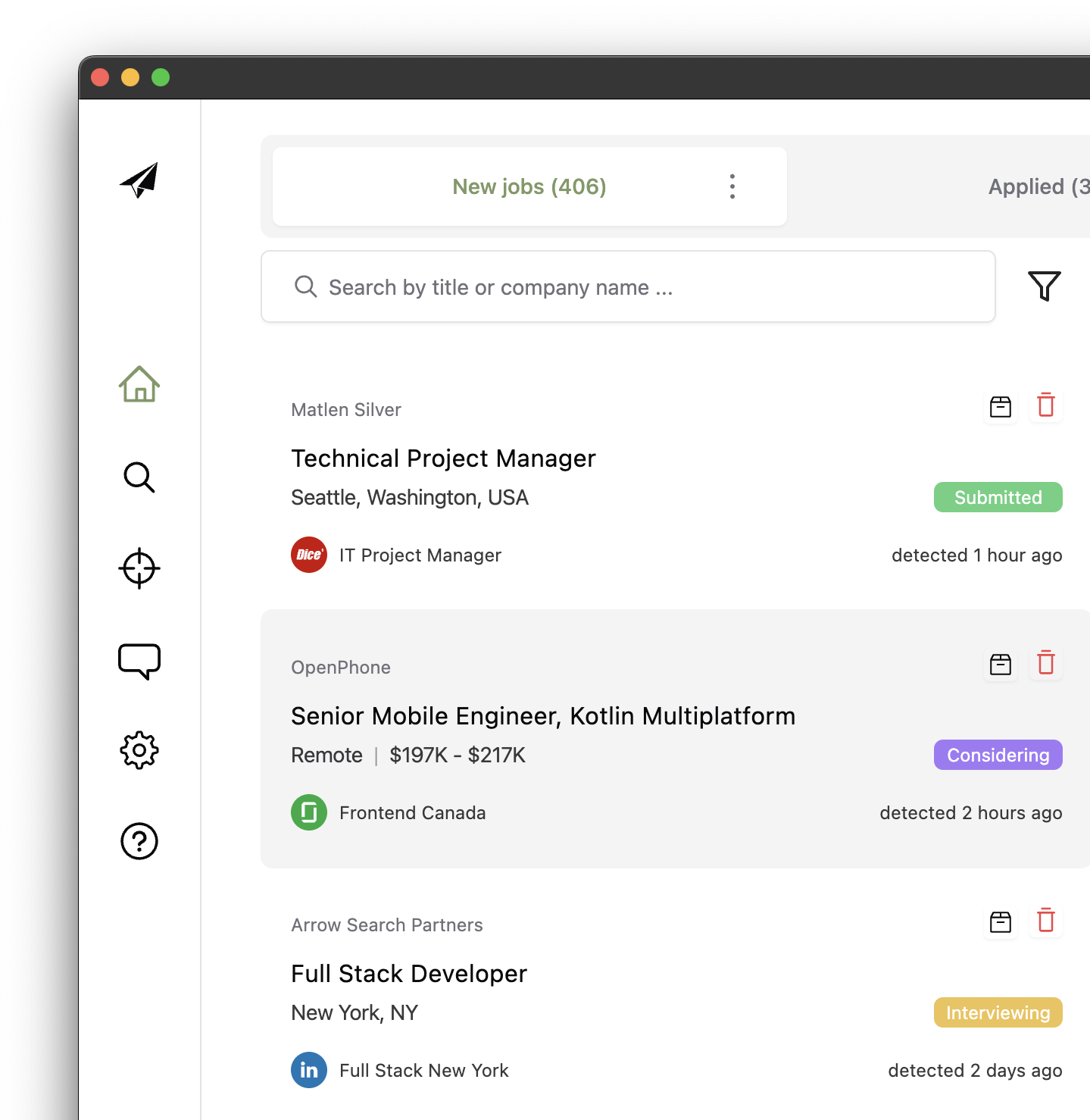Open help with the question mark icon
This screenshot has height=1120, width=1090.
point(138,841)
